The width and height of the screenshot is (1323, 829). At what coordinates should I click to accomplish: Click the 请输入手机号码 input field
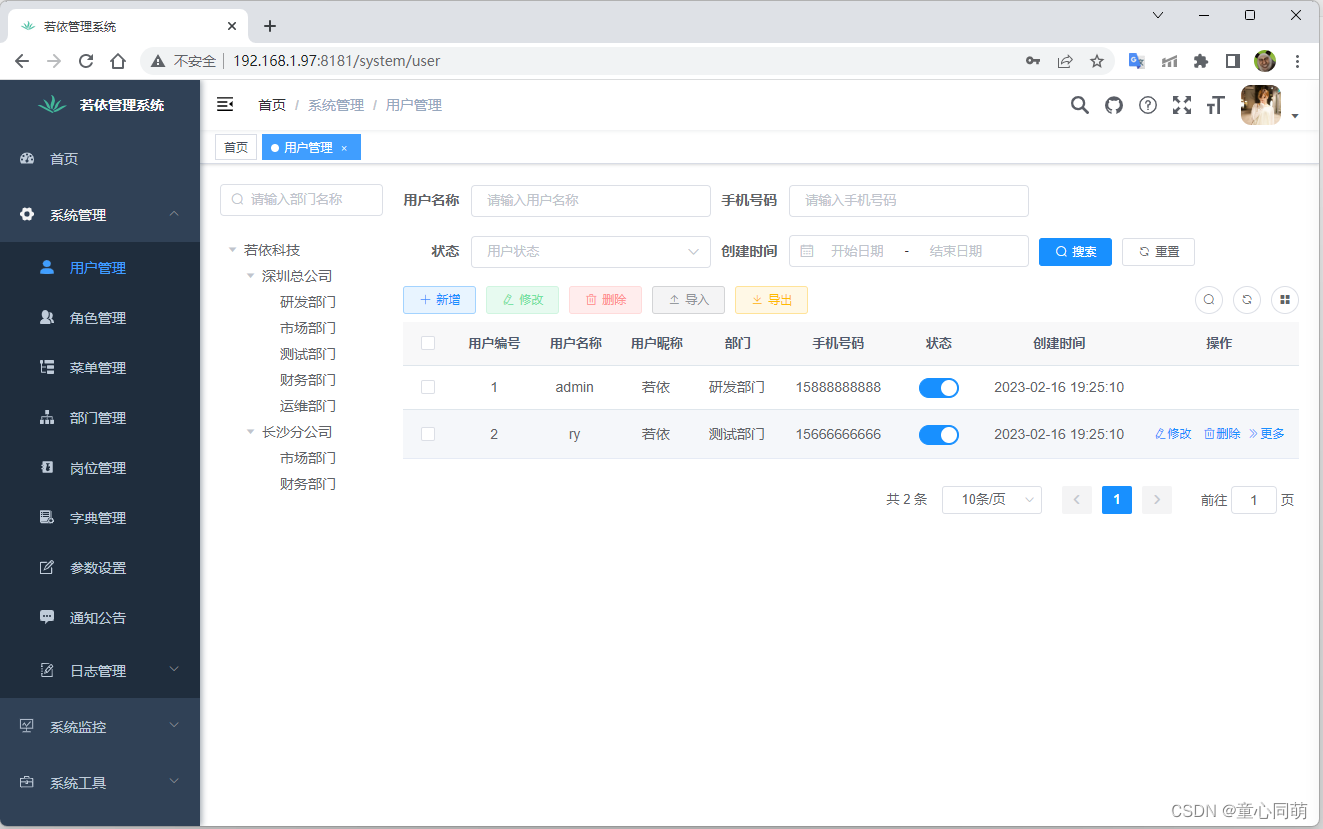pos(909,200)
